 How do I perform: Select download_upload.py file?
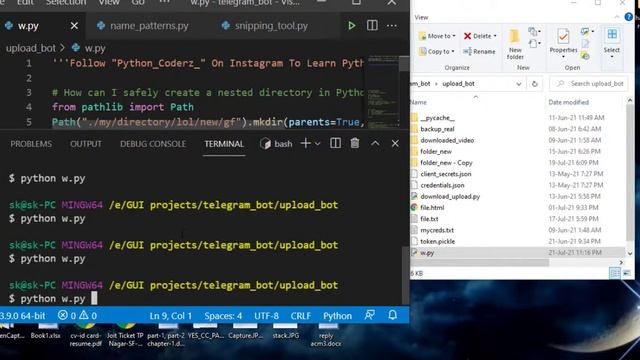tap(450, 196)
